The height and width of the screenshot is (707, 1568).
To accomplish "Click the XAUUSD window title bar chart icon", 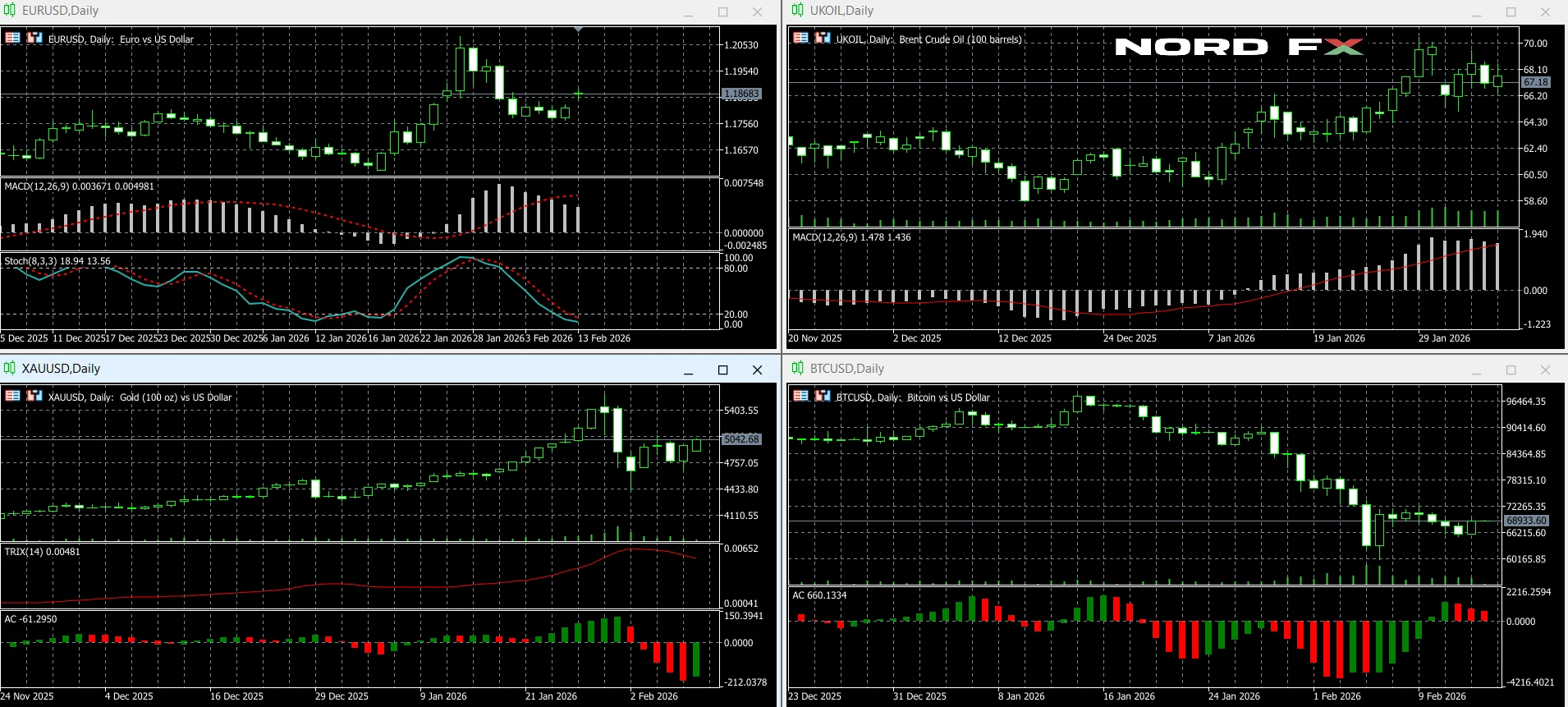I will [x=10, y=369].
